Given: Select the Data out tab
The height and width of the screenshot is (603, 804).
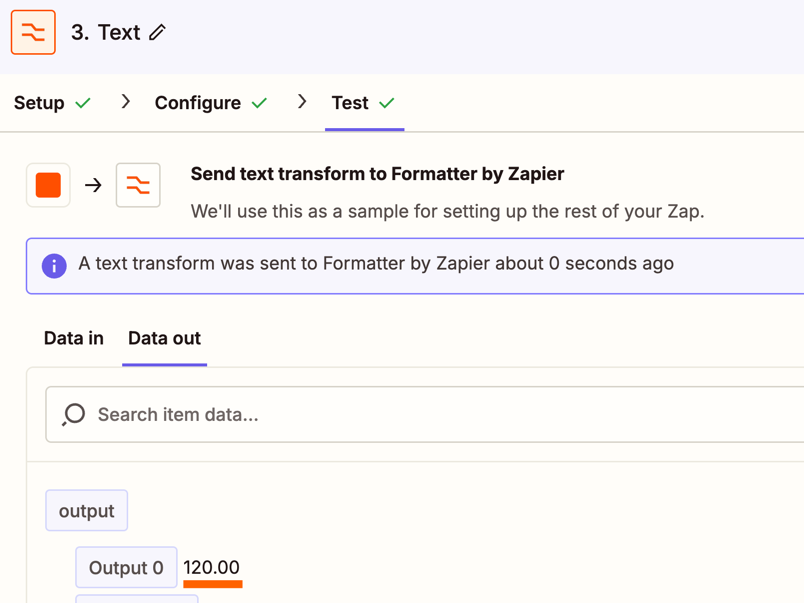Looking at the screenshot, I should point(165,338).
